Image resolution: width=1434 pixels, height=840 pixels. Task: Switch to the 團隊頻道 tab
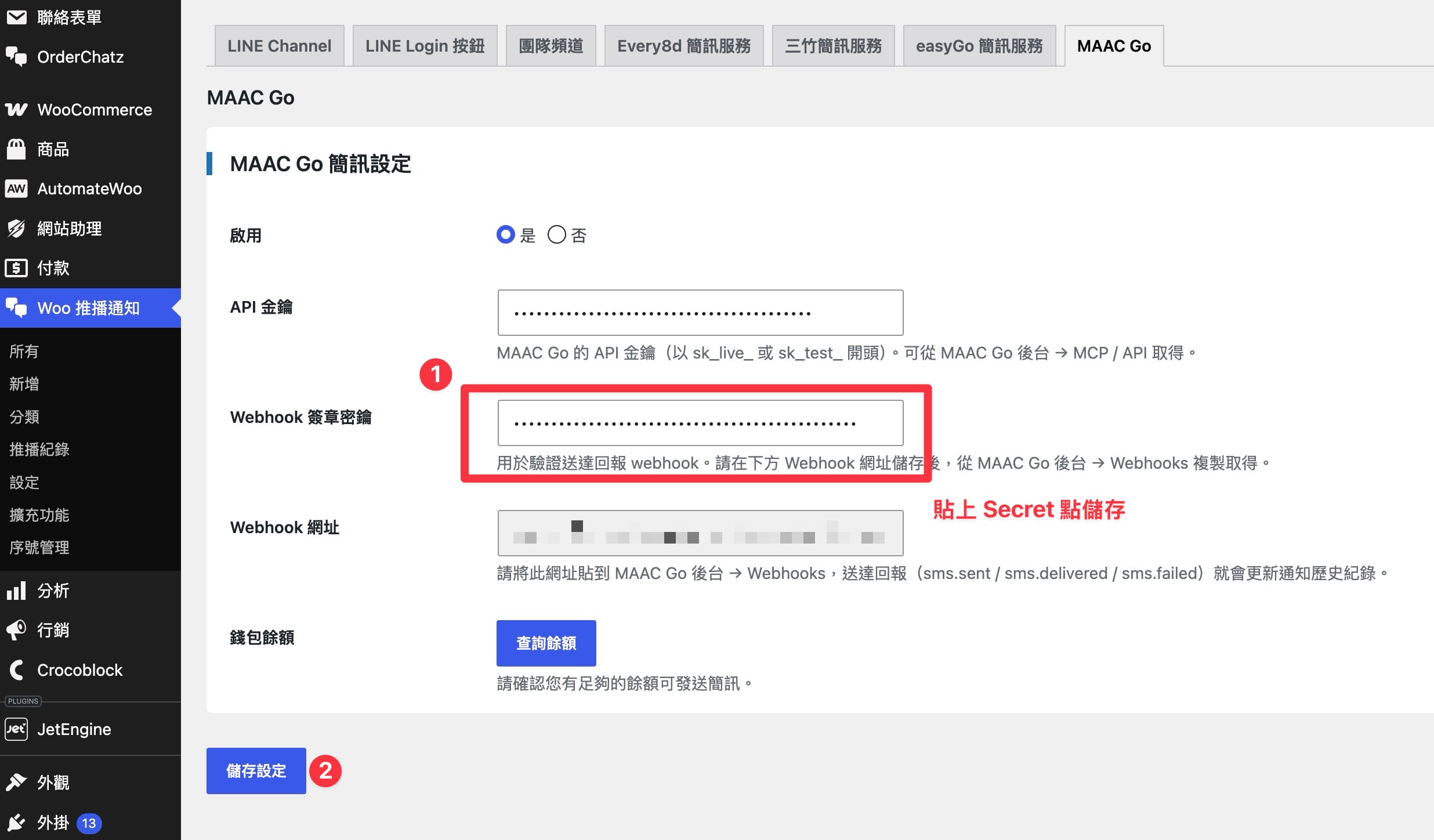click(551, 46)
